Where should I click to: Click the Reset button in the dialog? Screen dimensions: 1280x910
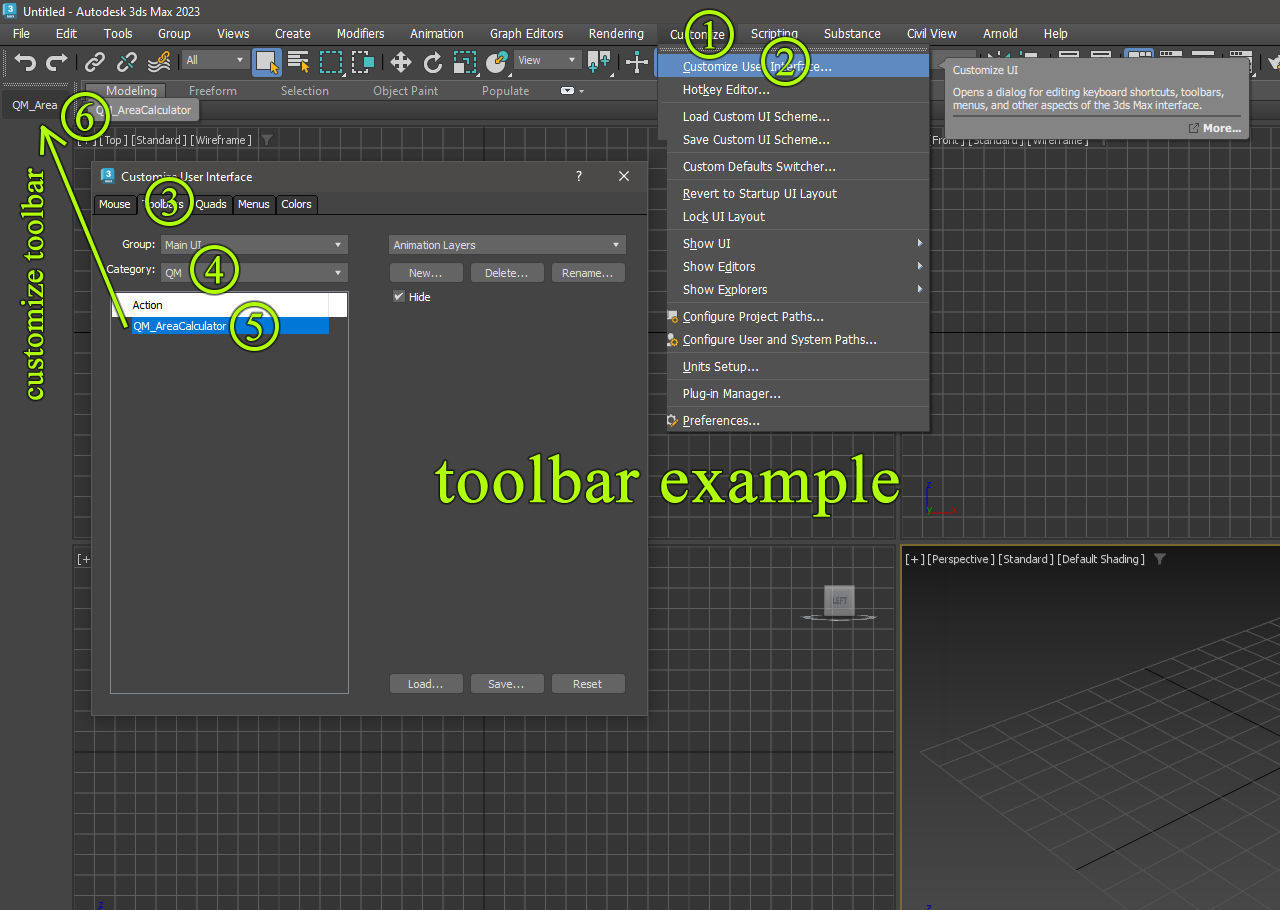[588, 684]
